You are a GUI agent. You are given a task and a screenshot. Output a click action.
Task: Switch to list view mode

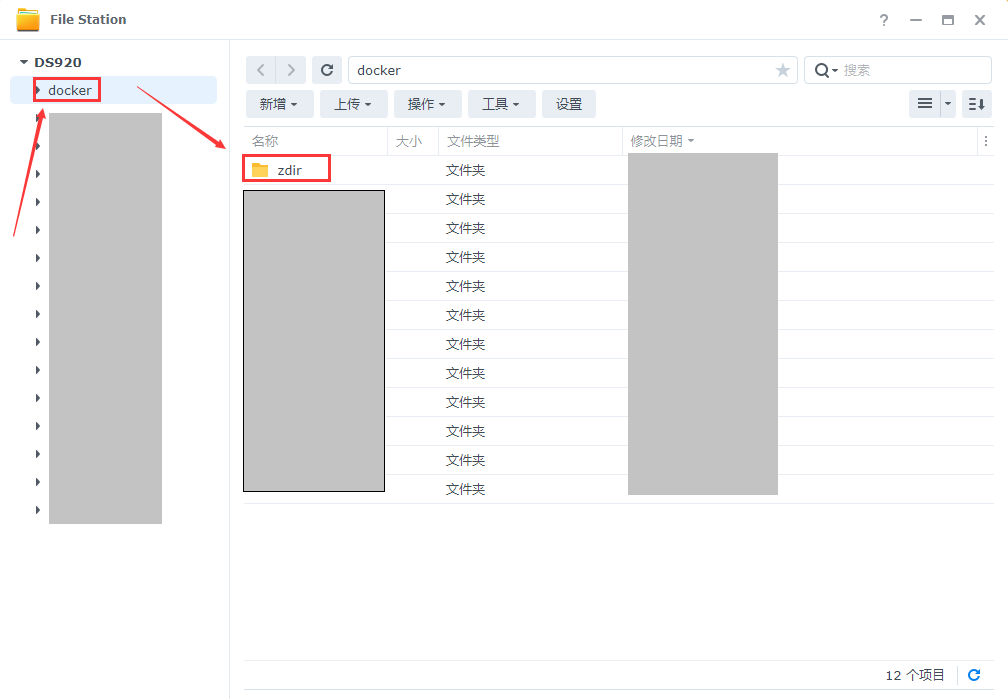[x=924, y=104]
